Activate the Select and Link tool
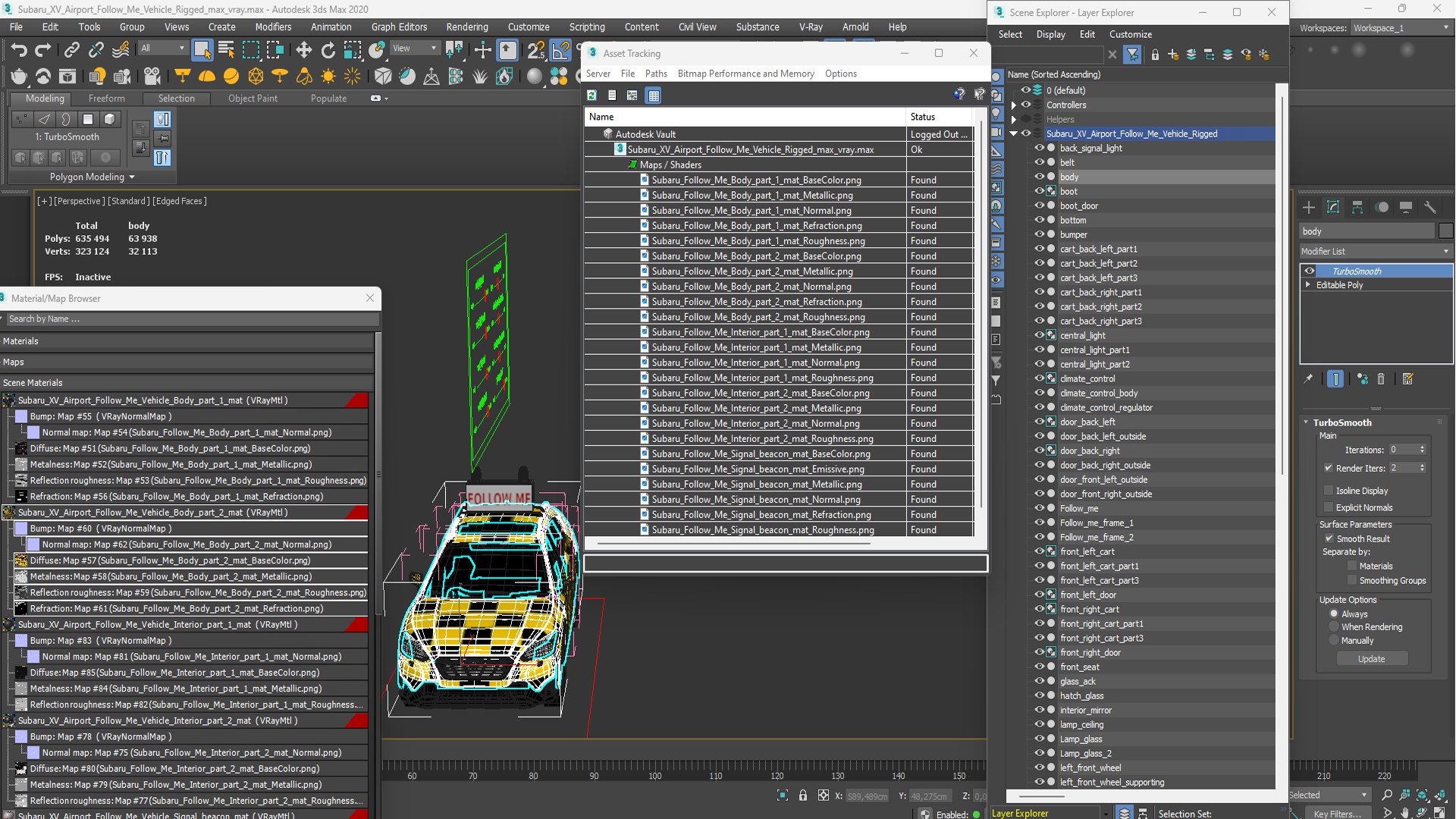The height and width of the screenshot is (819, 1456). (71, 50)
